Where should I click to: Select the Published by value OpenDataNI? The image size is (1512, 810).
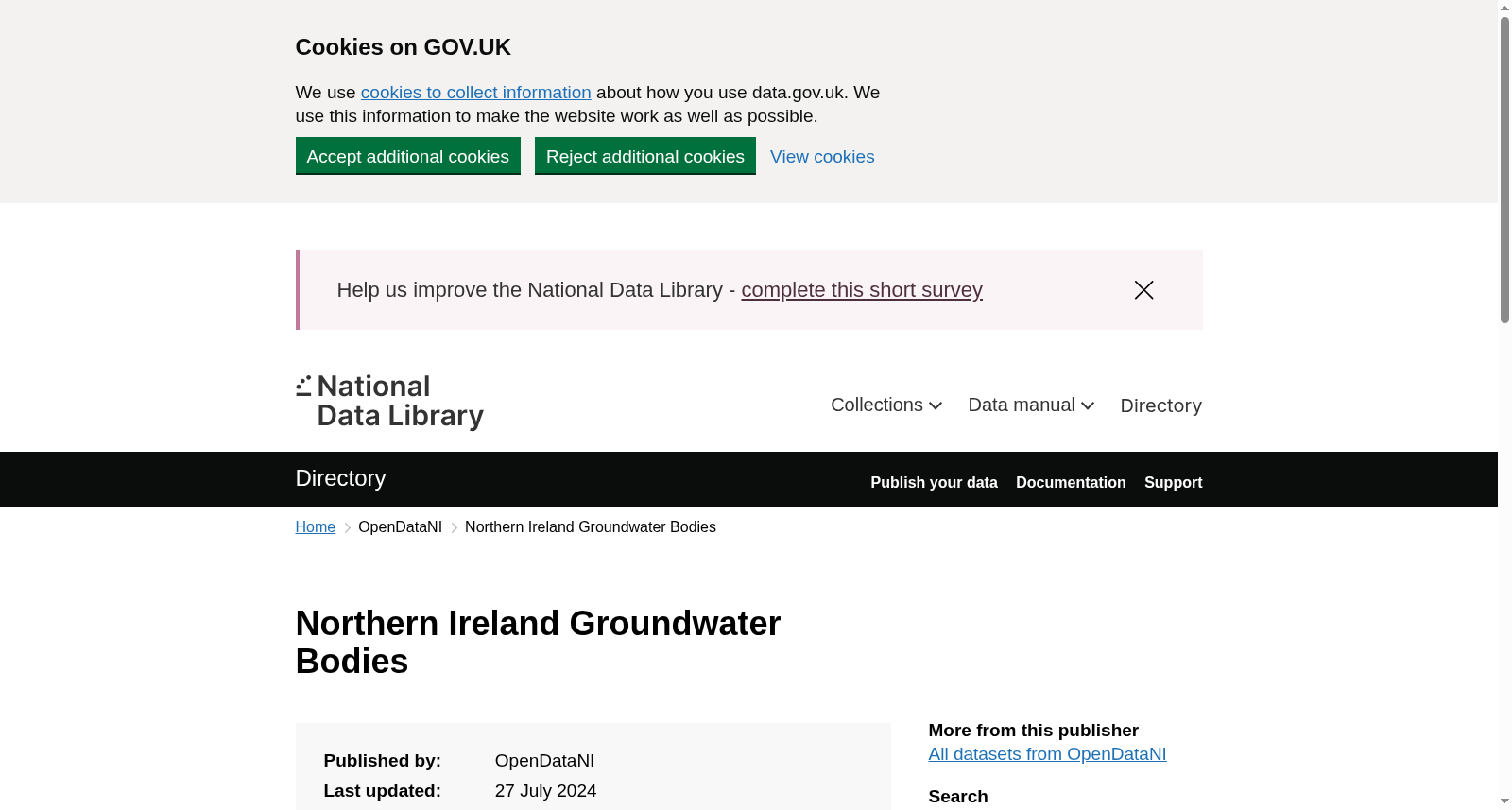544,761
